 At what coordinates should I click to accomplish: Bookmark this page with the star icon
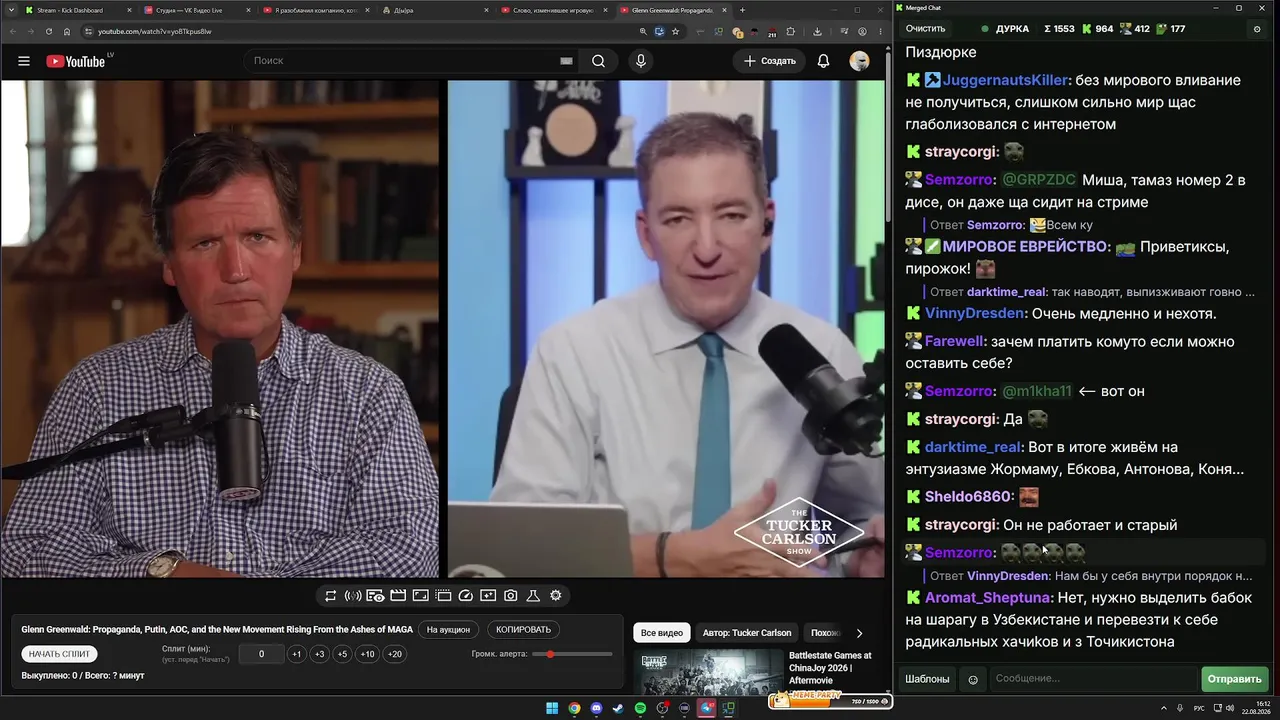click(675, 32)
